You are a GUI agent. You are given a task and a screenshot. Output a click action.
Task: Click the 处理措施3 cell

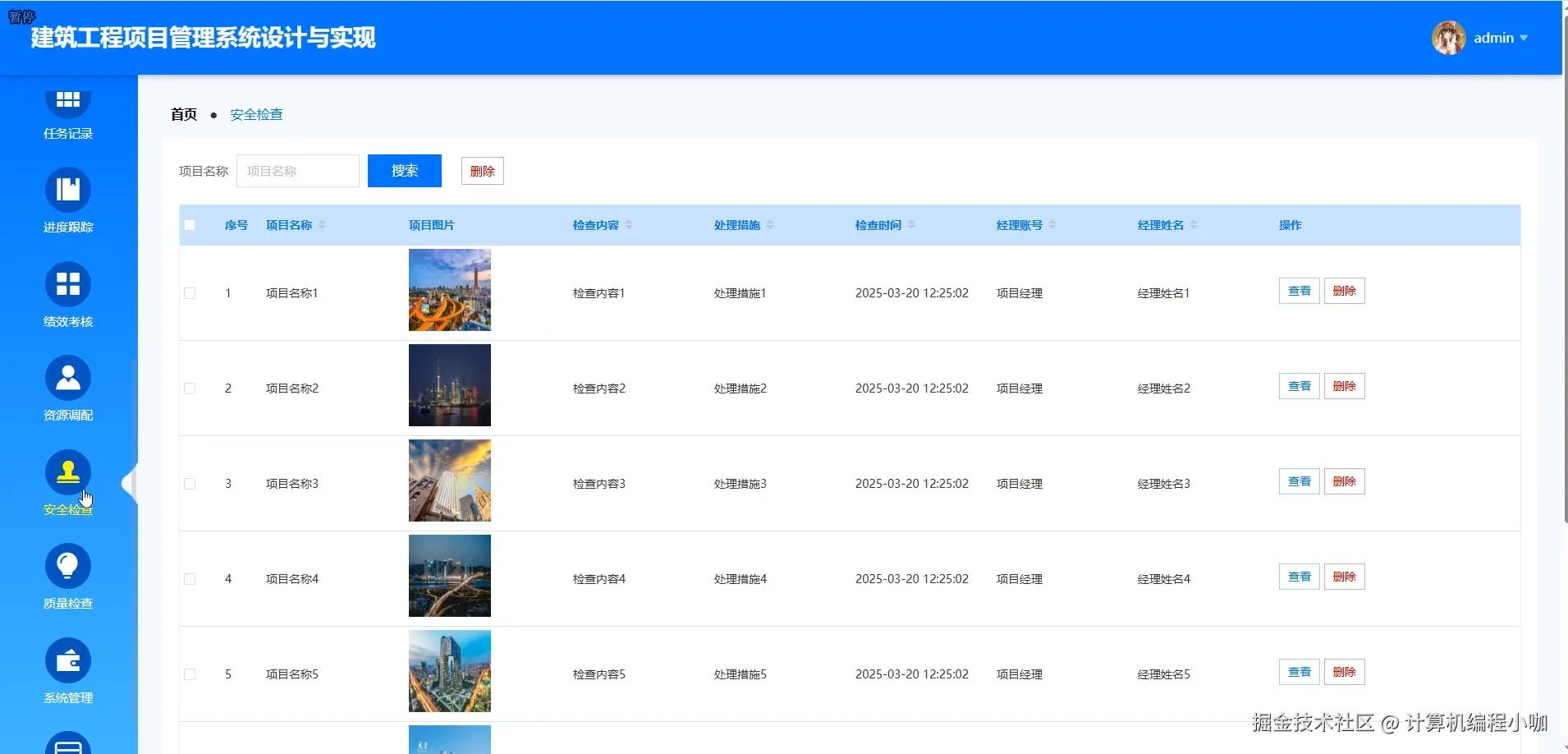740,484
